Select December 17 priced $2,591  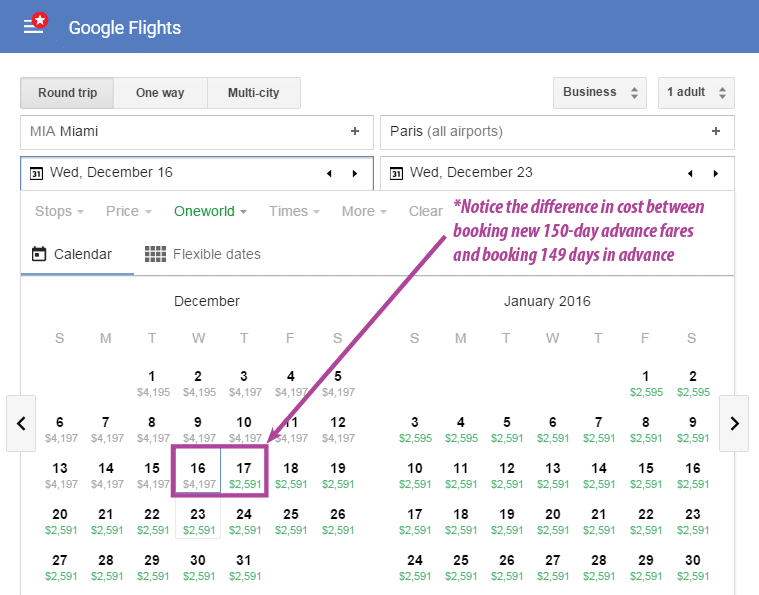(x=244, y=475)
